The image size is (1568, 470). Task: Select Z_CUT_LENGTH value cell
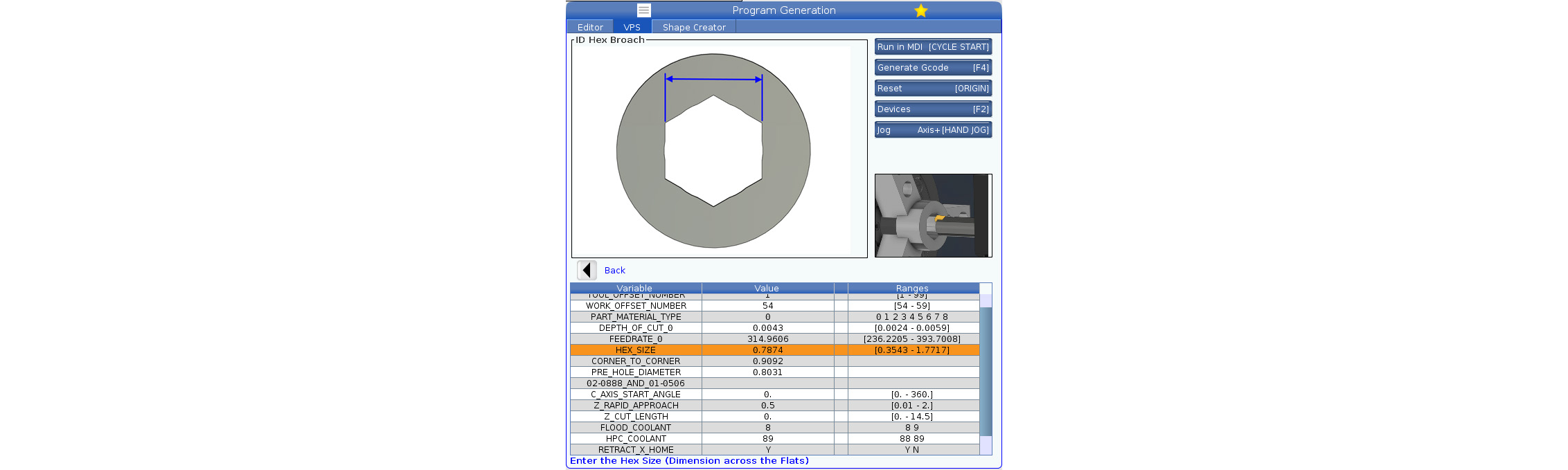pyautogui.click(x=767, y=417)
